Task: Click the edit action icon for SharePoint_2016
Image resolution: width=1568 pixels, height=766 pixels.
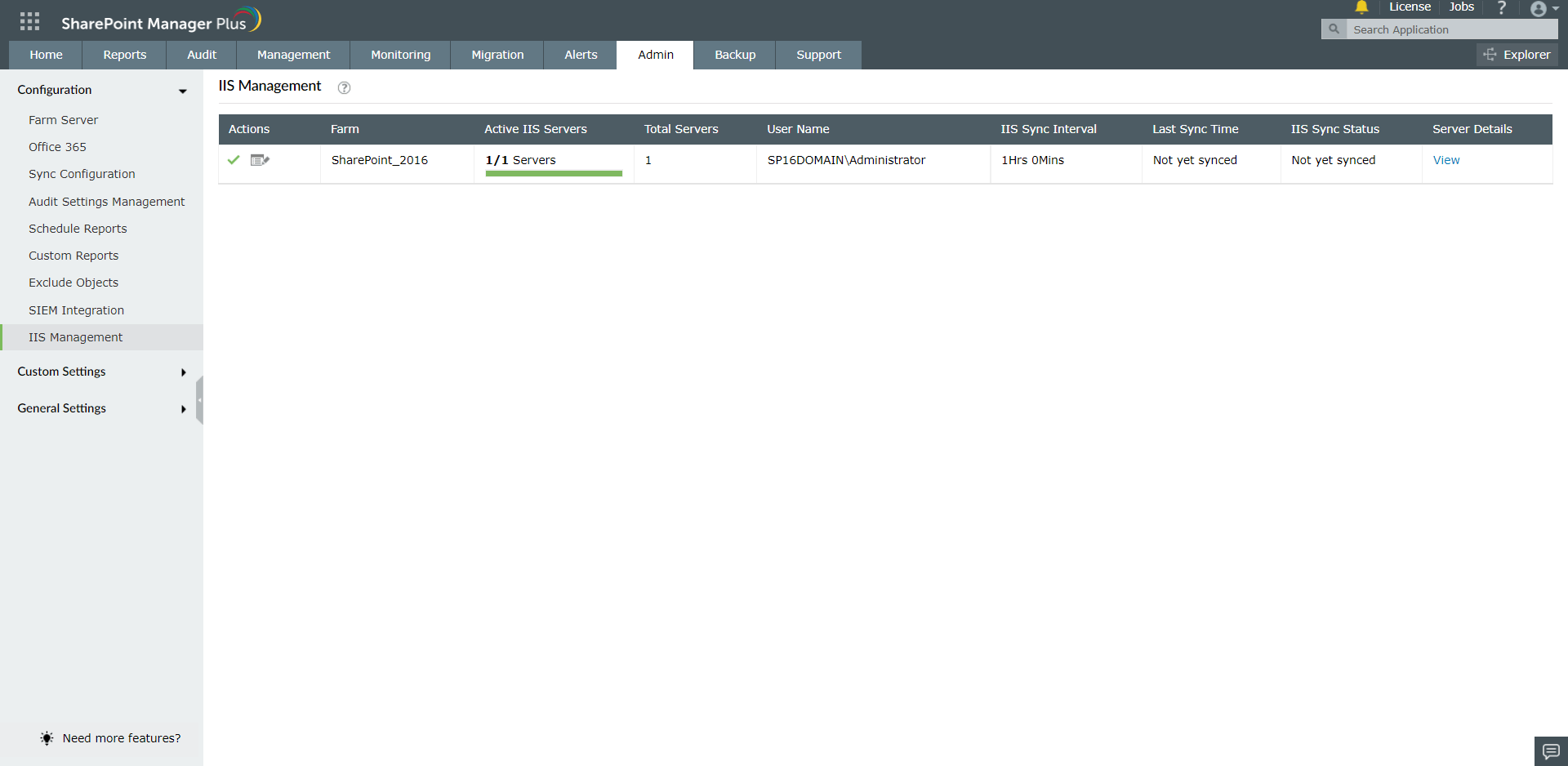Action: click(x=260, y=160)
